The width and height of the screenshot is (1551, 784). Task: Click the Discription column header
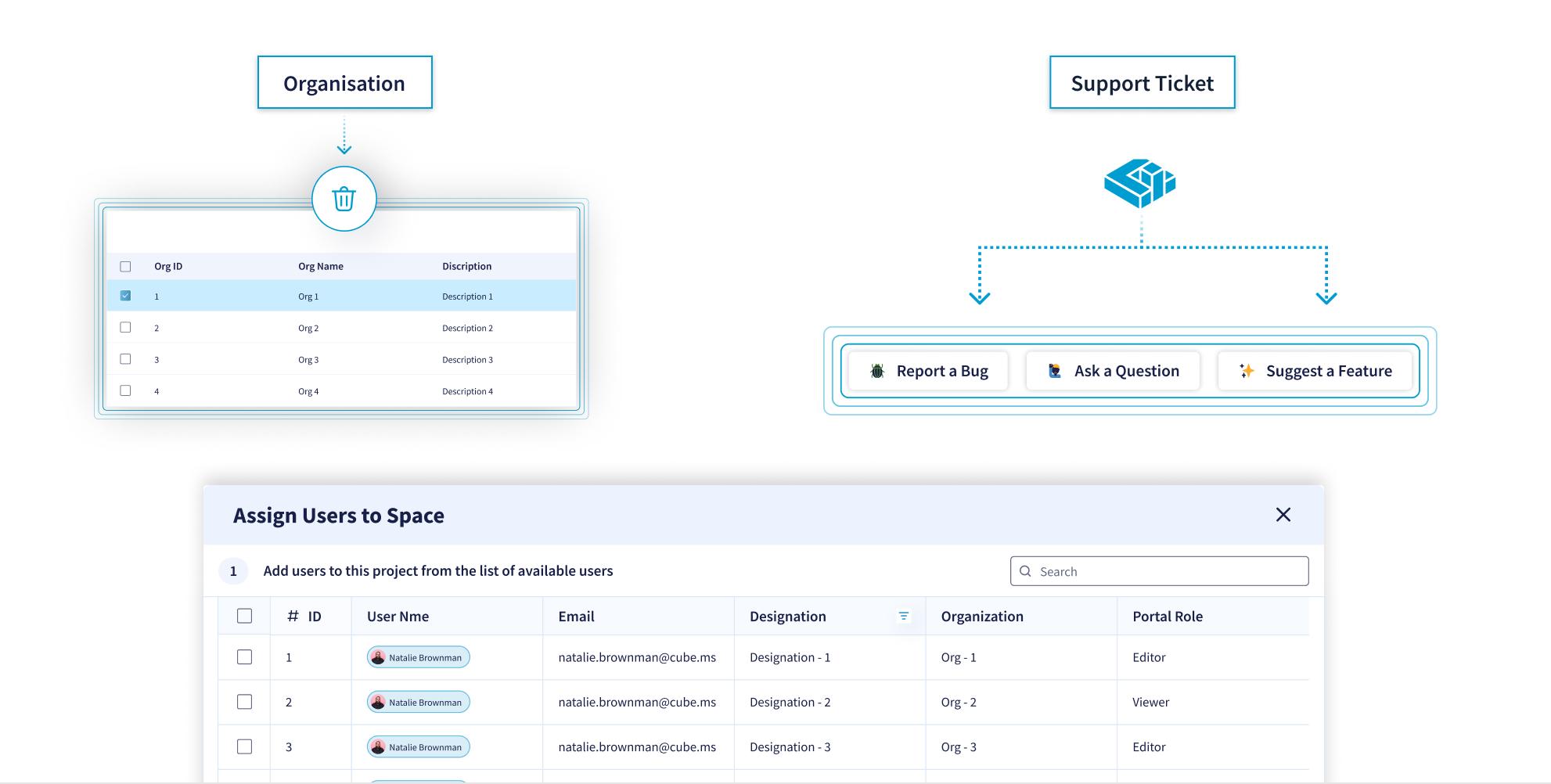click(x=467, y=266)
